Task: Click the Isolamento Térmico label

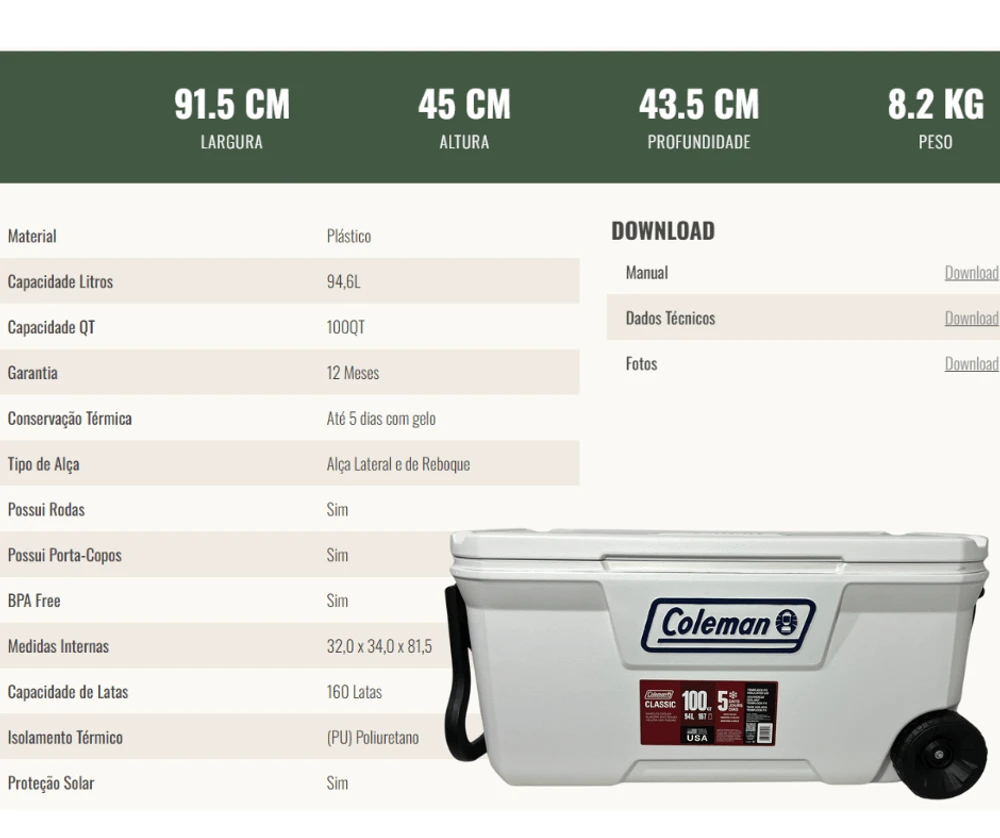Action: (x=65, y=738)
